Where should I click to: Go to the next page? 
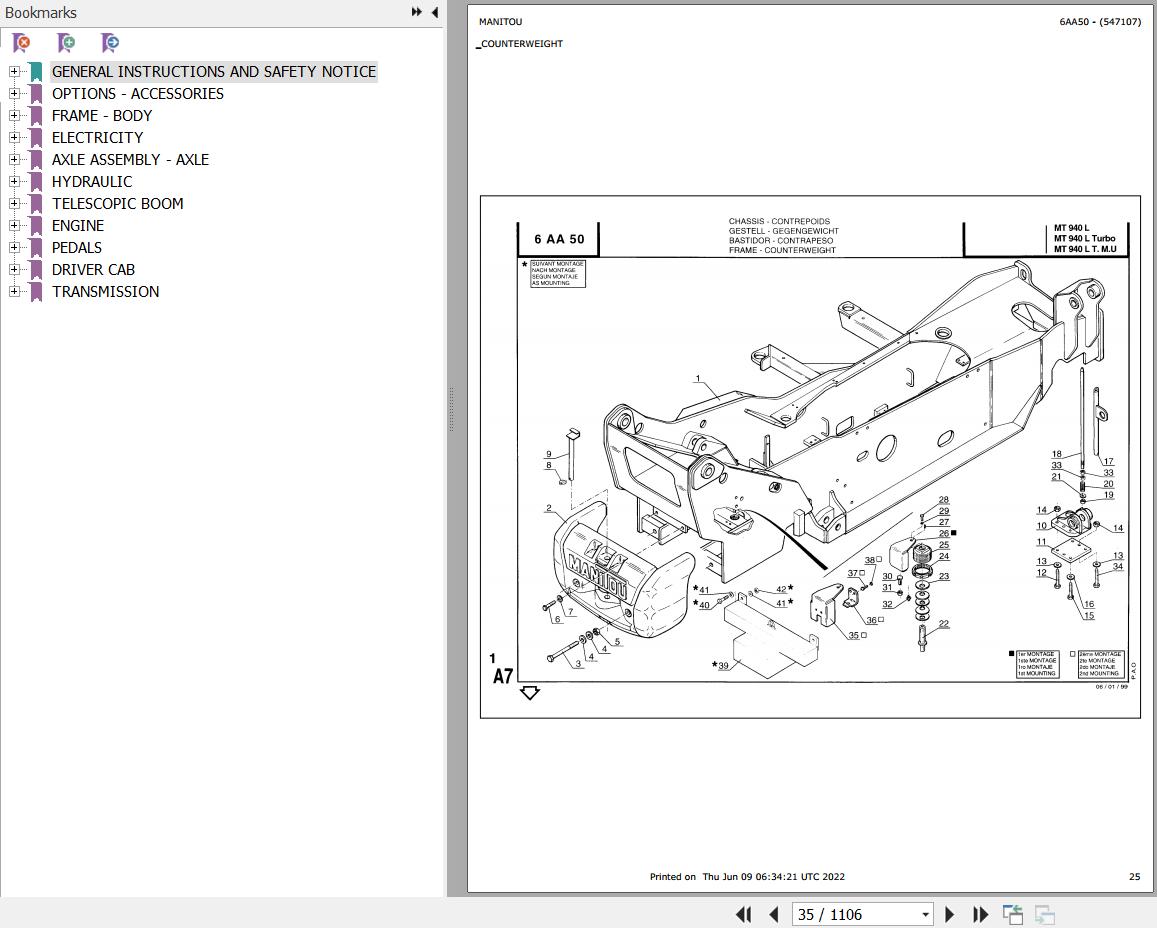(x=950, y=915)
